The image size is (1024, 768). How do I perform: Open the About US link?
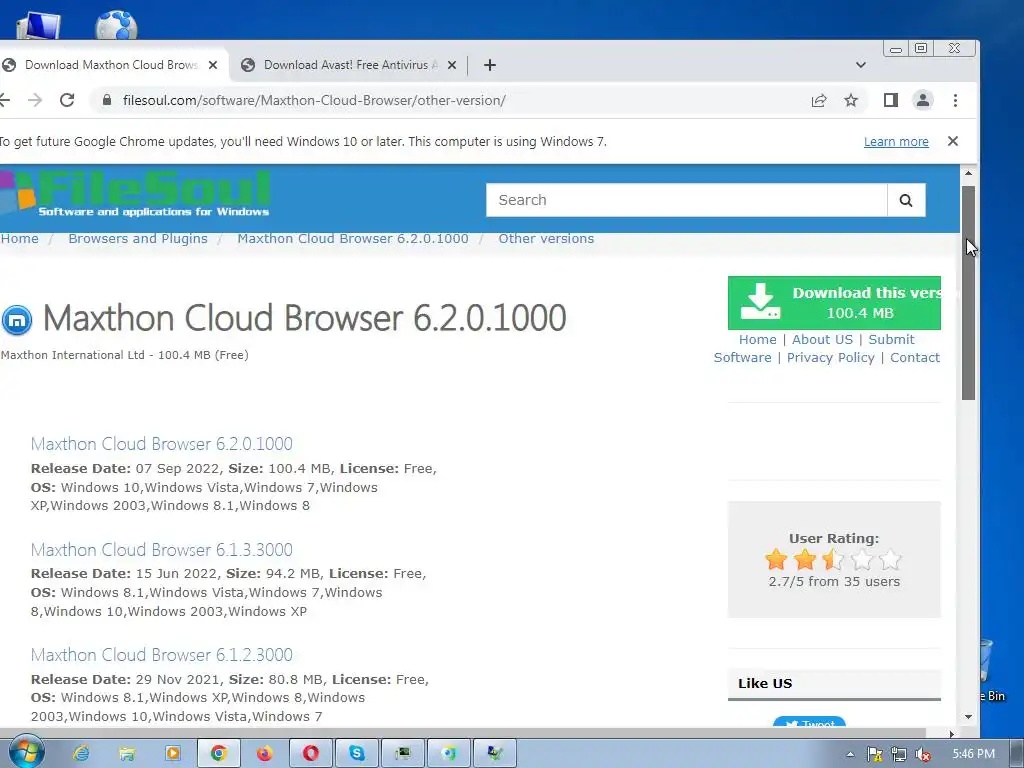click(822, 340)
